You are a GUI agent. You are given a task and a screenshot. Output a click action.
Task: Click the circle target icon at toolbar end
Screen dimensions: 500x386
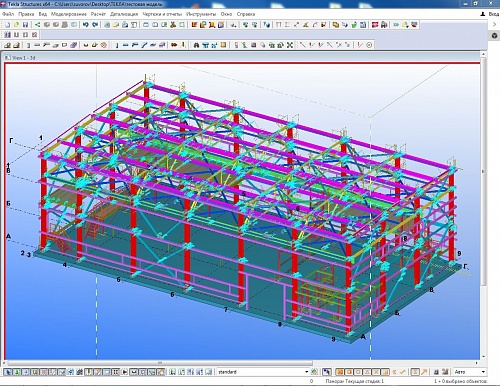(x=369, y=45)
